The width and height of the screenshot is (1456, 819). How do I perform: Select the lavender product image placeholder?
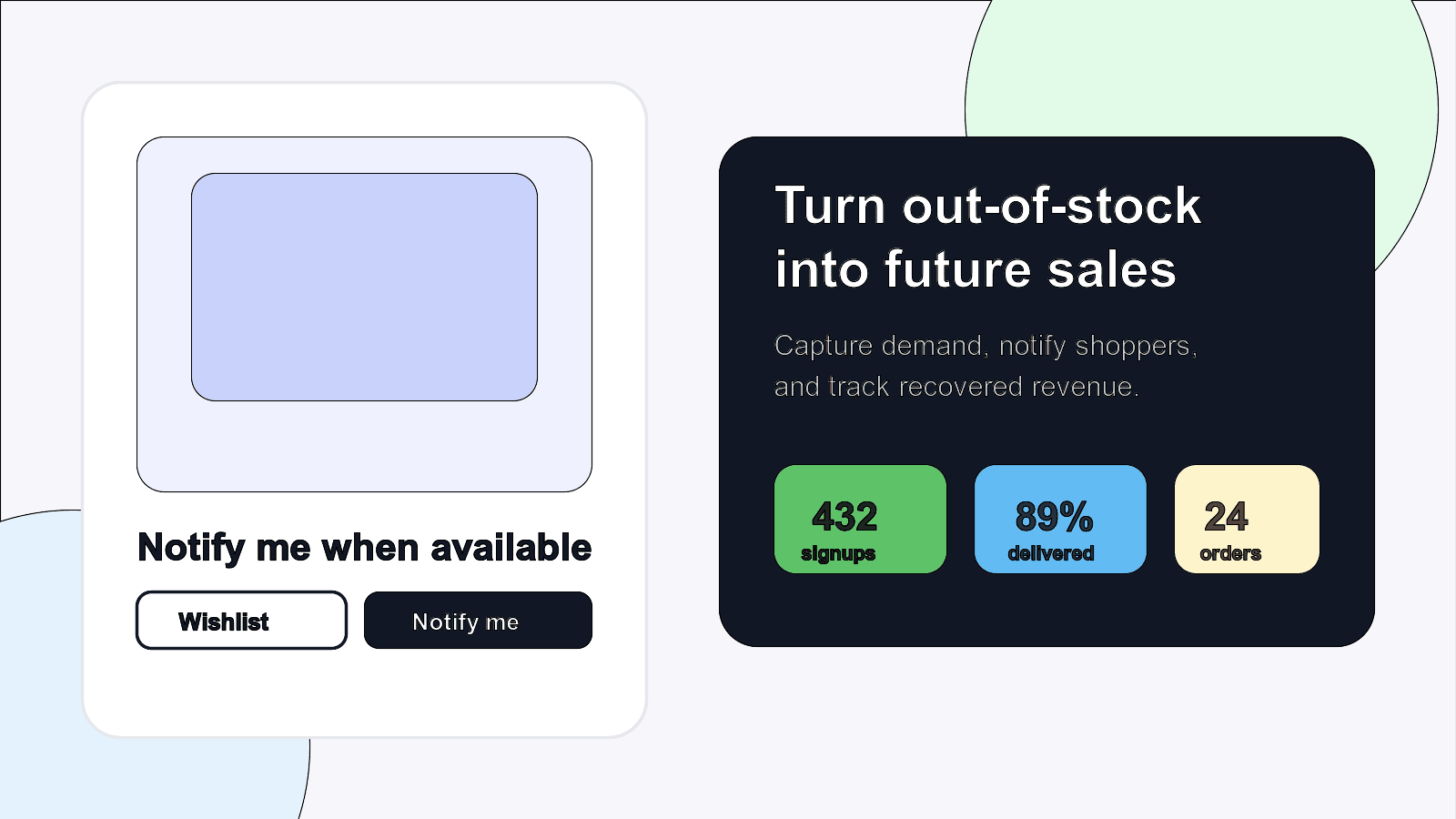[x=364, y=287]
